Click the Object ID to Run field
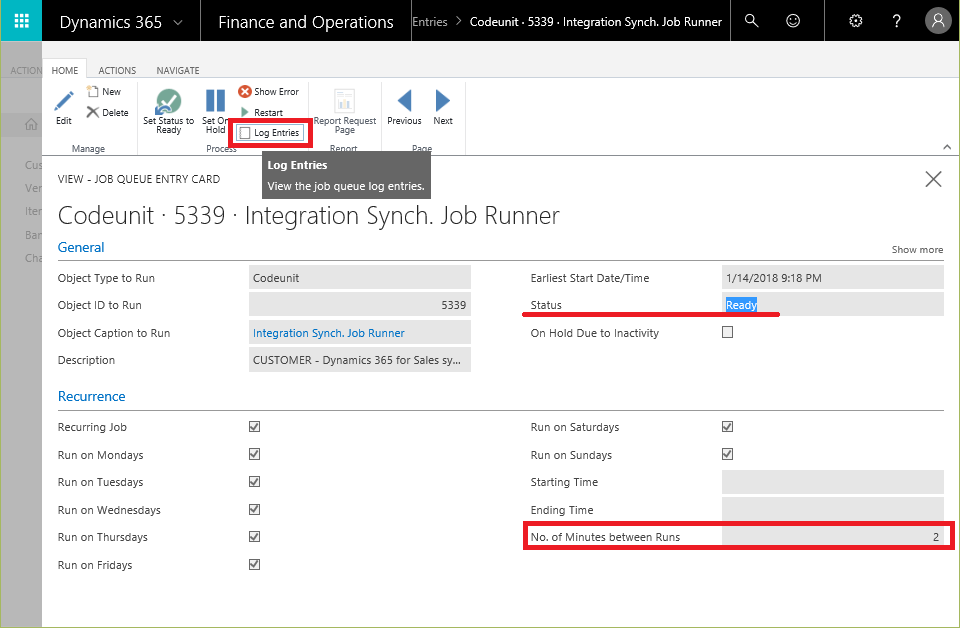Viewport: 960px width, 628px height. (x=360, y=305)
